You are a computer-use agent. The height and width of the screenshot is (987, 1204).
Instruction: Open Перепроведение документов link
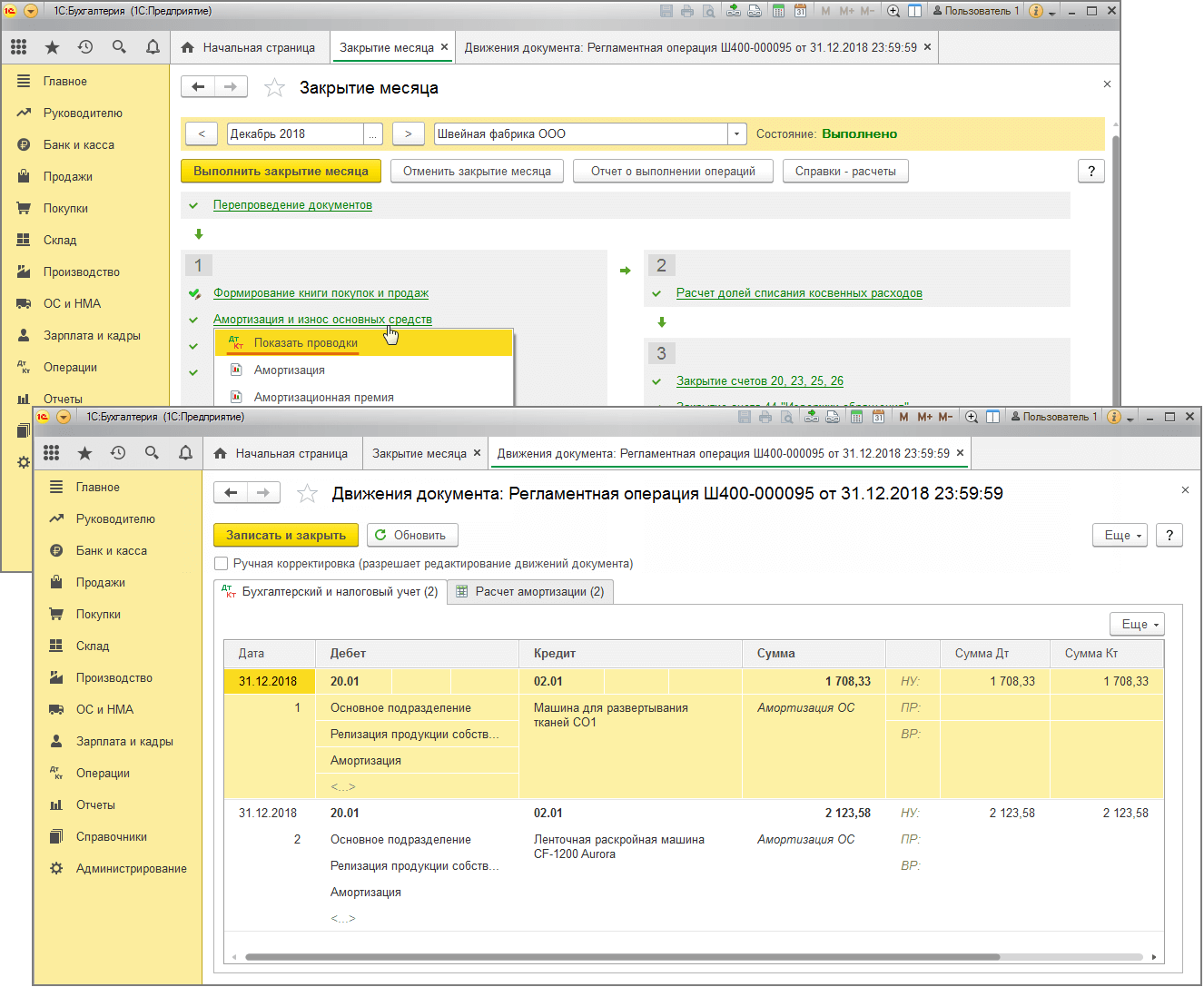tap(292, 205)
